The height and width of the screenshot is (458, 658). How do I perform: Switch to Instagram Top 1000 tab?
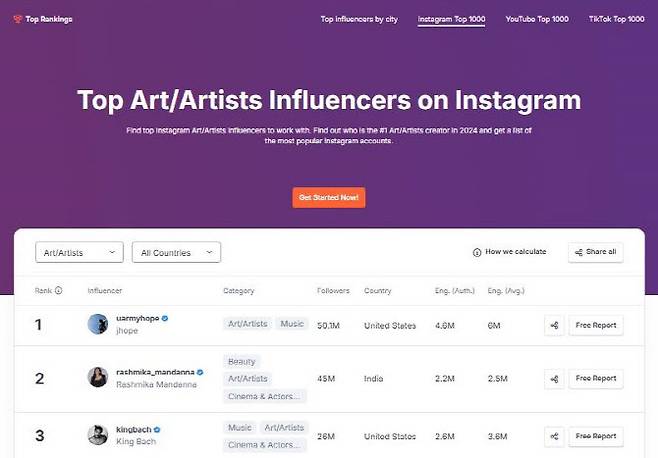[451, 19]
